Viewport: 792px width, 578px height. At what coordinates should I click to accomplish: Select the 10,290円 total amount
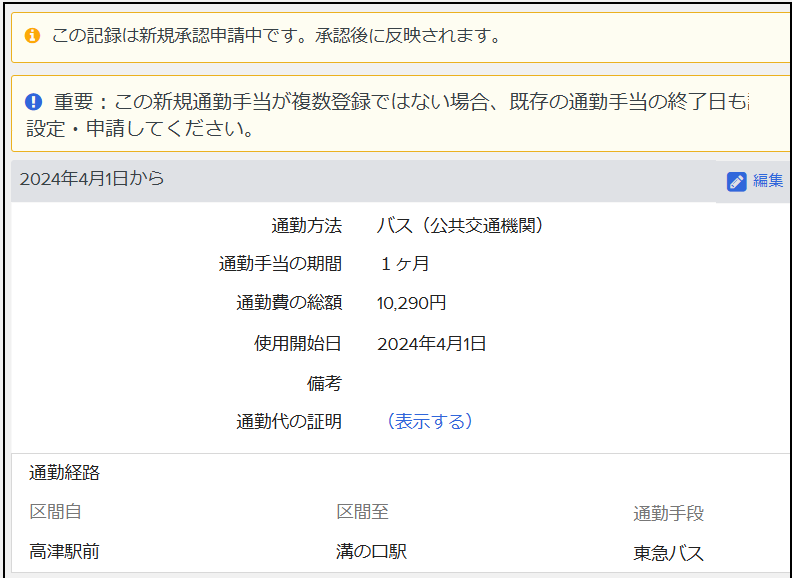411,303
